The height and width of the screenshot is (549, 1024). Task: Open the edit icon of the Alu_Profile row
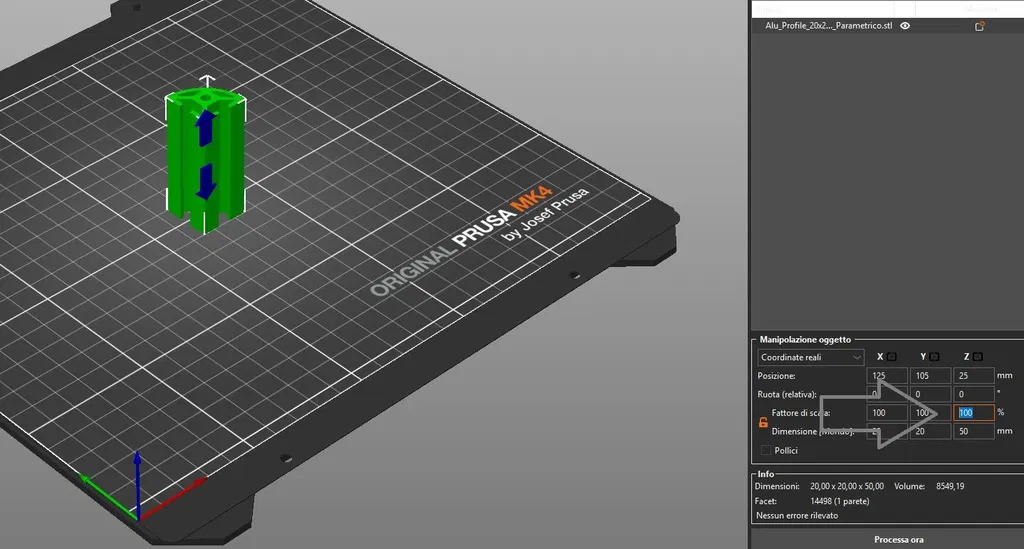(980, 26)
